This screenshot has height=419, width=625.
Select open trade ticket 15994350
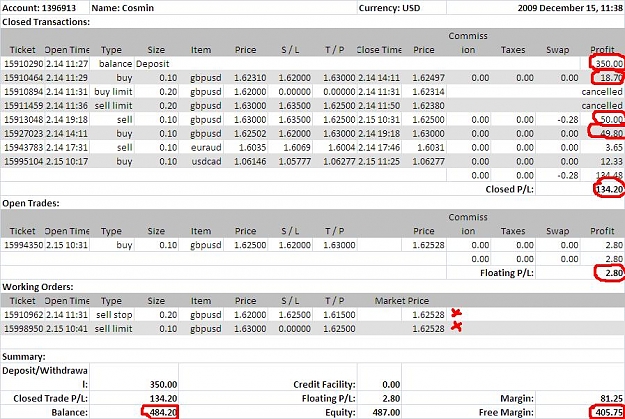[x=24, y=245]
